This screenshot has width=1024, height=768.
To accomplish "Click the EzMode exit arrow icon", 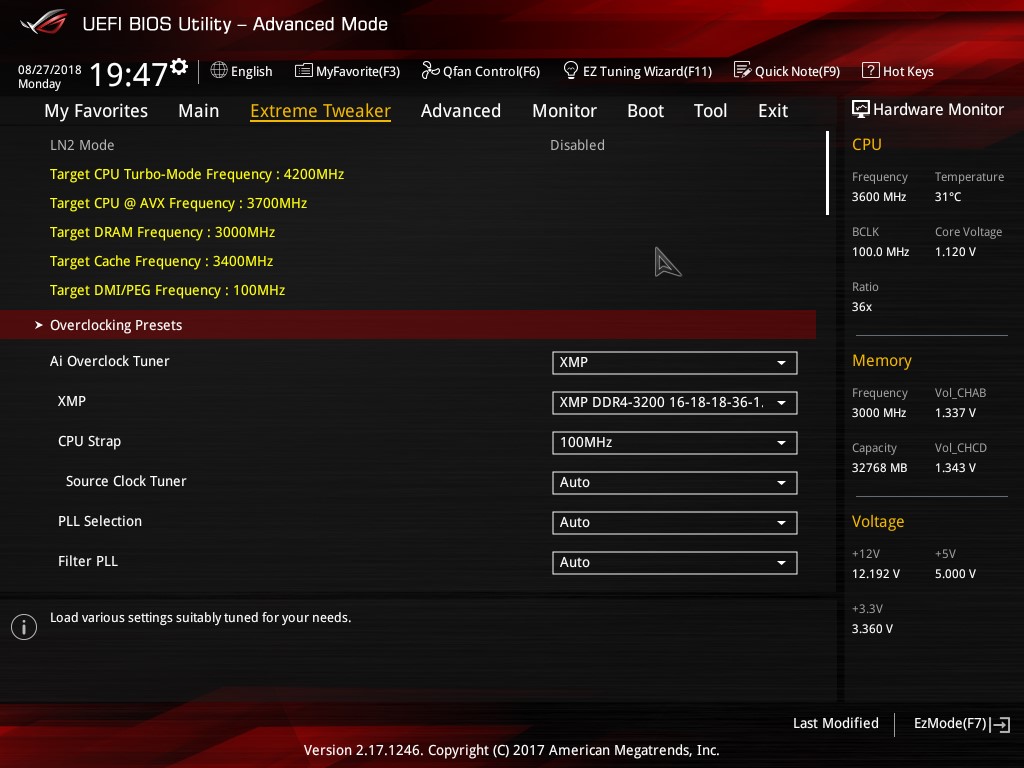I will click(x=1000, y=724).
